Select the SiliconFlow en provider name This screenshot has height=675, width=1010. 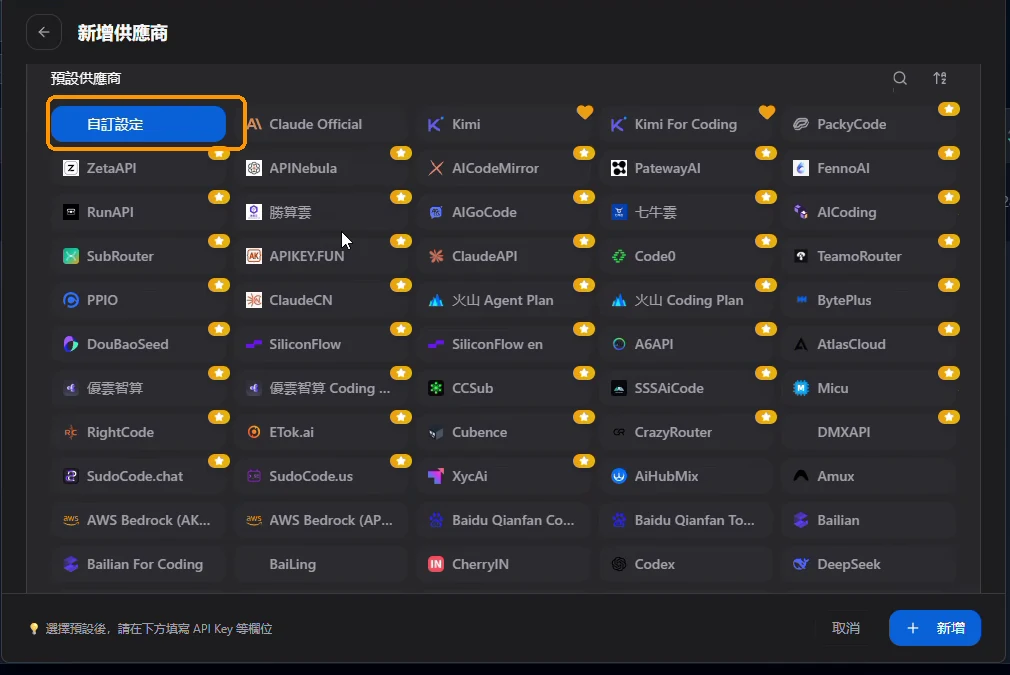[x=497, y=344]
